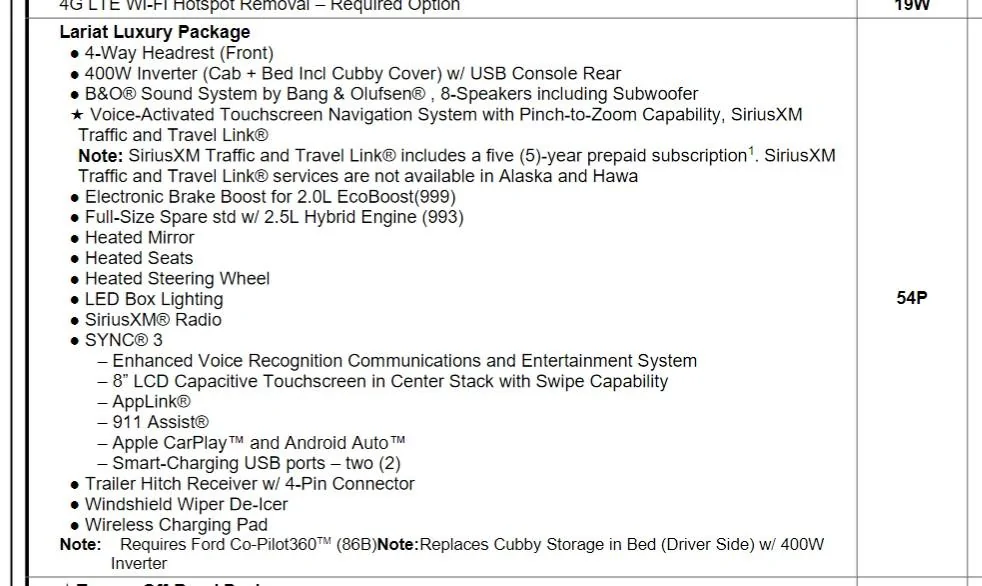The image size is (982, 586).
Task: Click the Requires Ford Co-Pilot360 note
Action: 218,545
